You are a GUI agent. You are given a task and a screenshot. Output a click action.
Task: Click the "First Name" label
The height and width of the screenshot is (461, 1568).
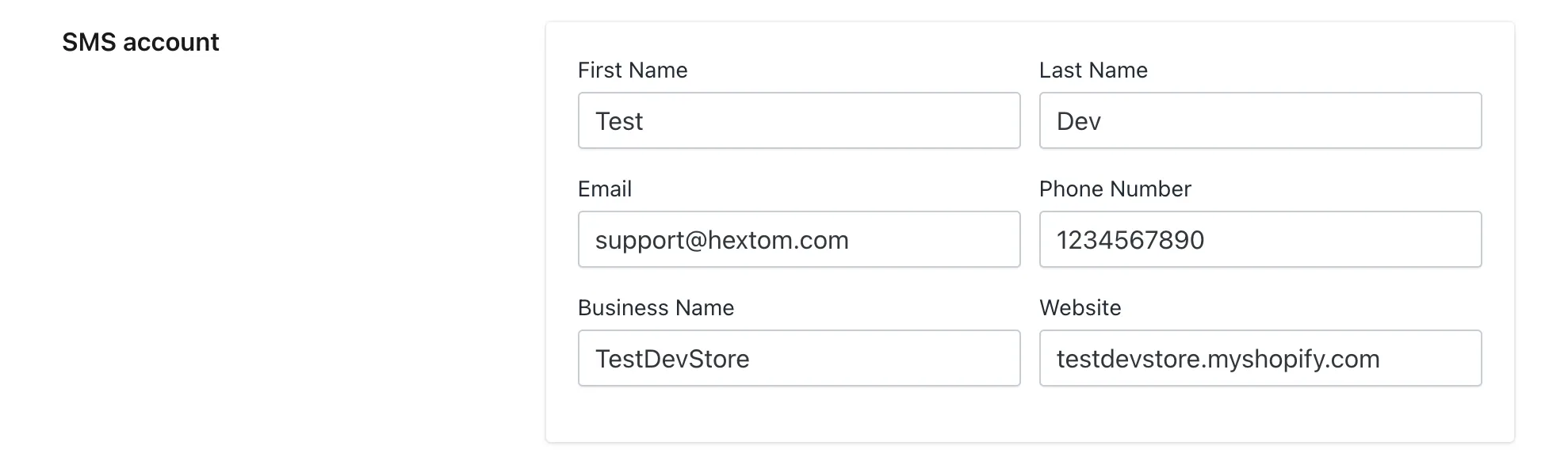(x=633, y=70)
